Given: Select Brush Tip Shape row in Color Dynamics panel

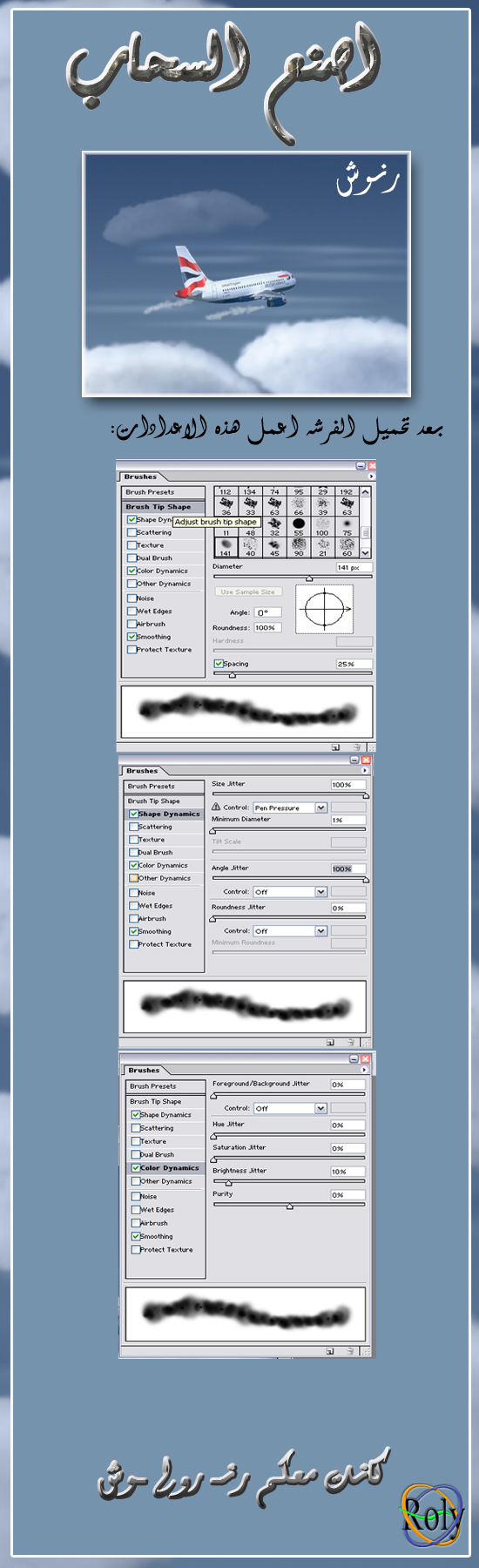Looking at the screenshot, I should 166,1101.
